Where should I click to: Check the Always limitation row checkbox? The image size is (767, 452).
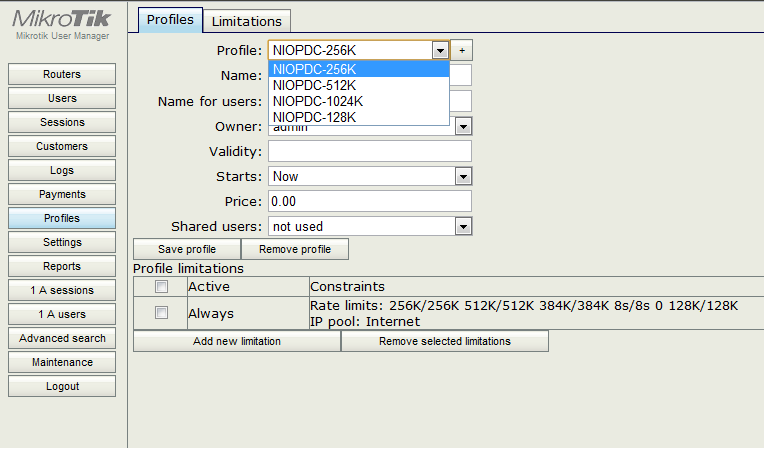click(x=161, y=313)
